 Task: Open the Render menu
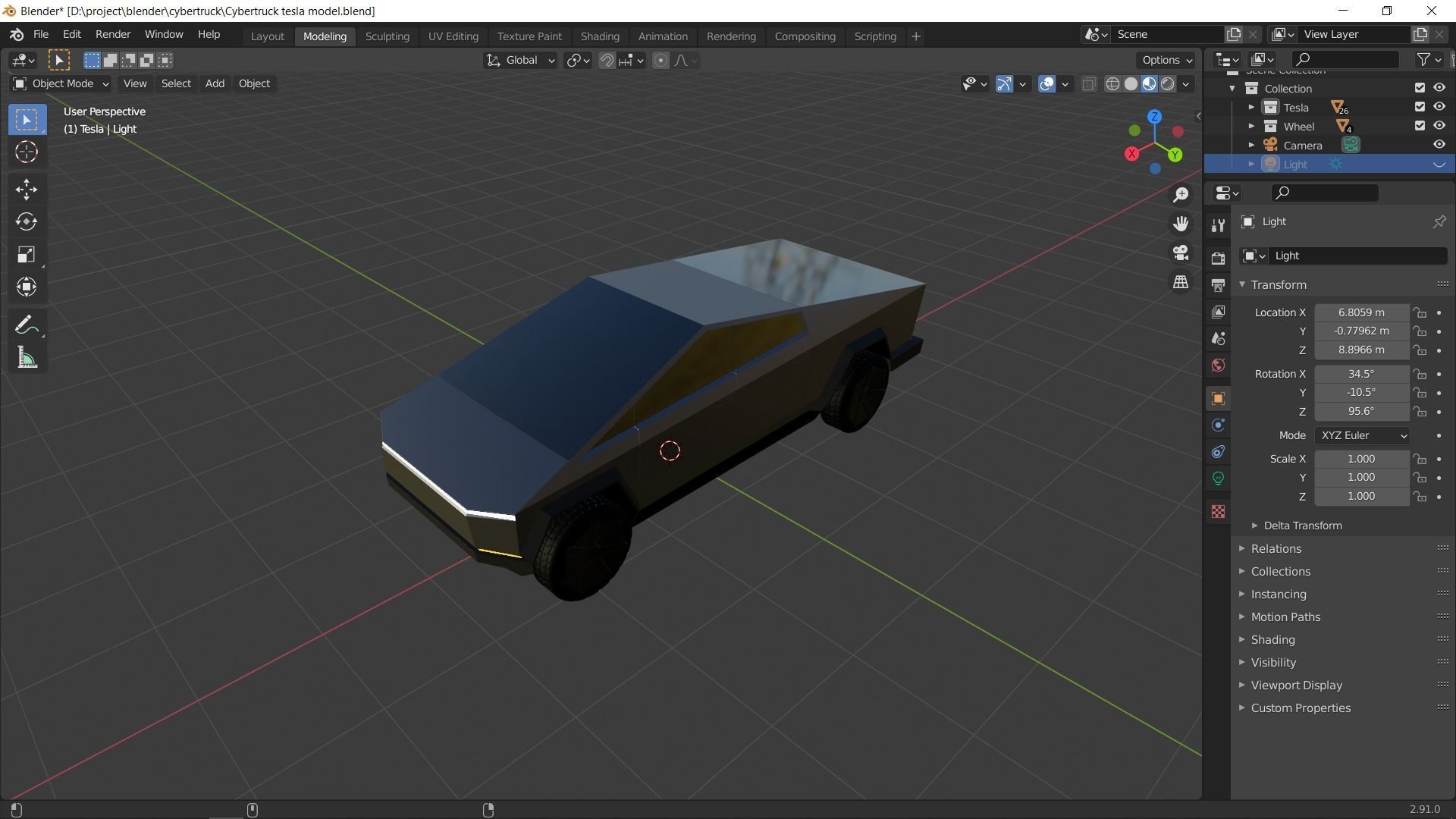113,35
